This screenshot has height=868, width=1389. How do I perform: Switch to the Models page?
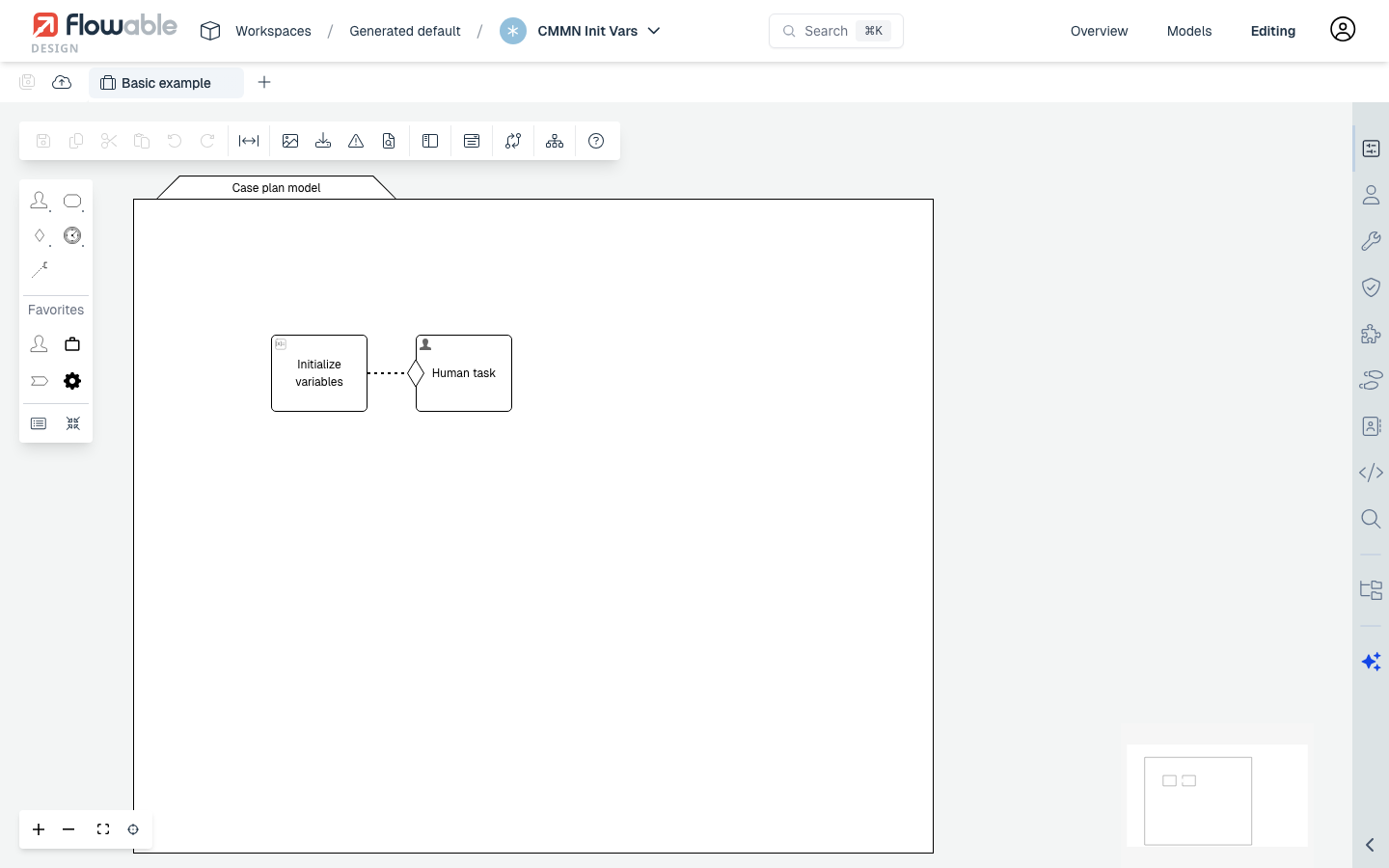tap(1188, 31)
